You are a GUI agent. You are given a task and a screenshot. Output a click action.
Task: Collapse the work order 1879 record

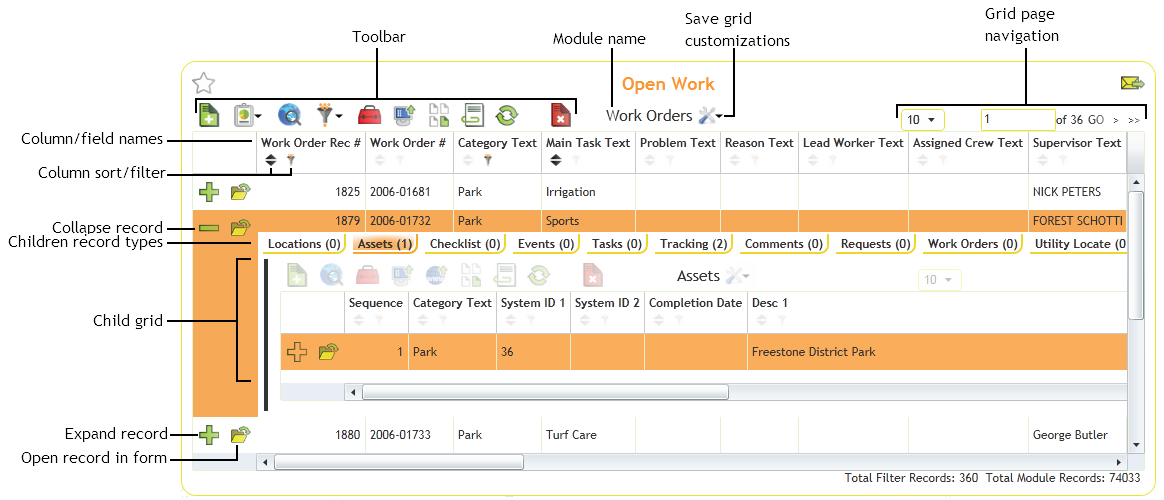click(208, 228)
